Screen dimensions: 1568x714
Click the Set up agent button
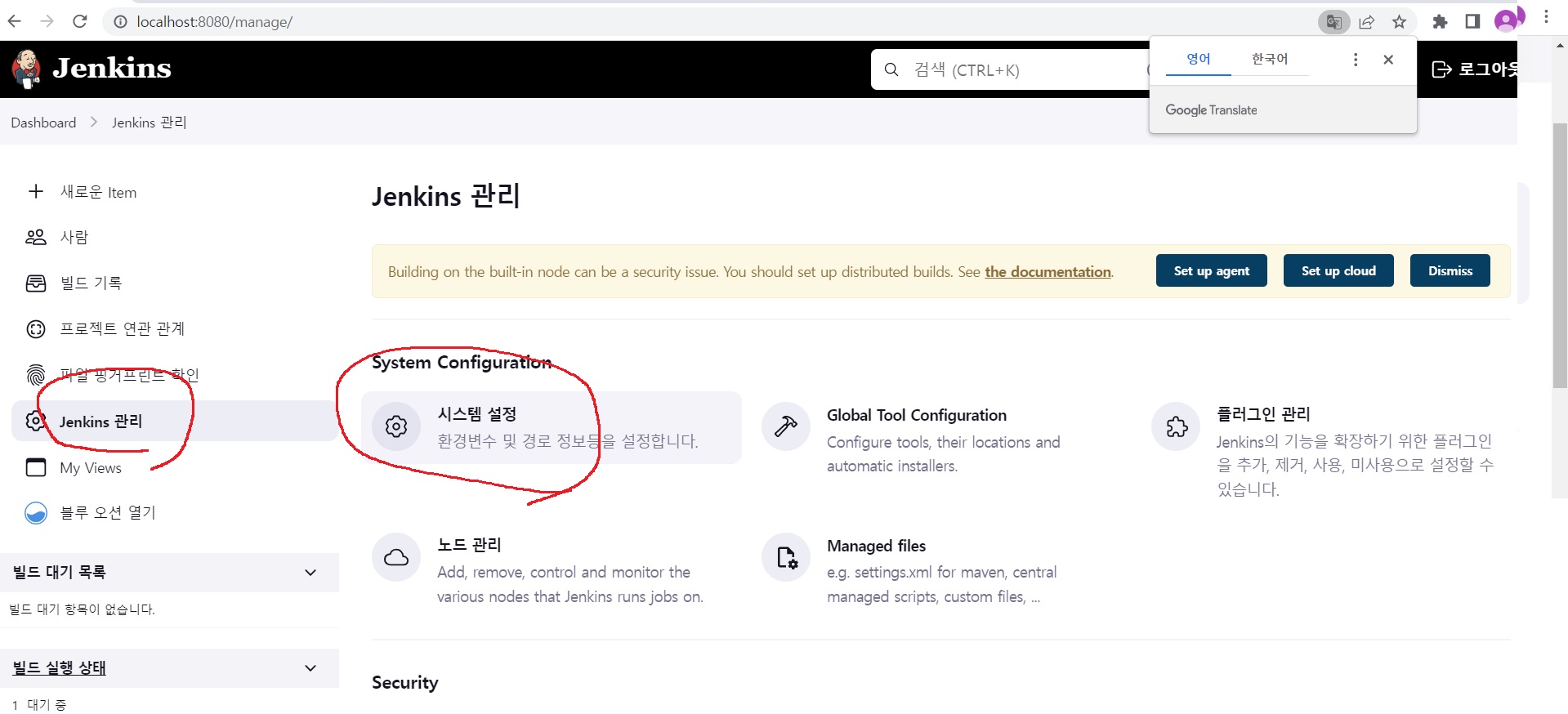tap(1211, 270)
